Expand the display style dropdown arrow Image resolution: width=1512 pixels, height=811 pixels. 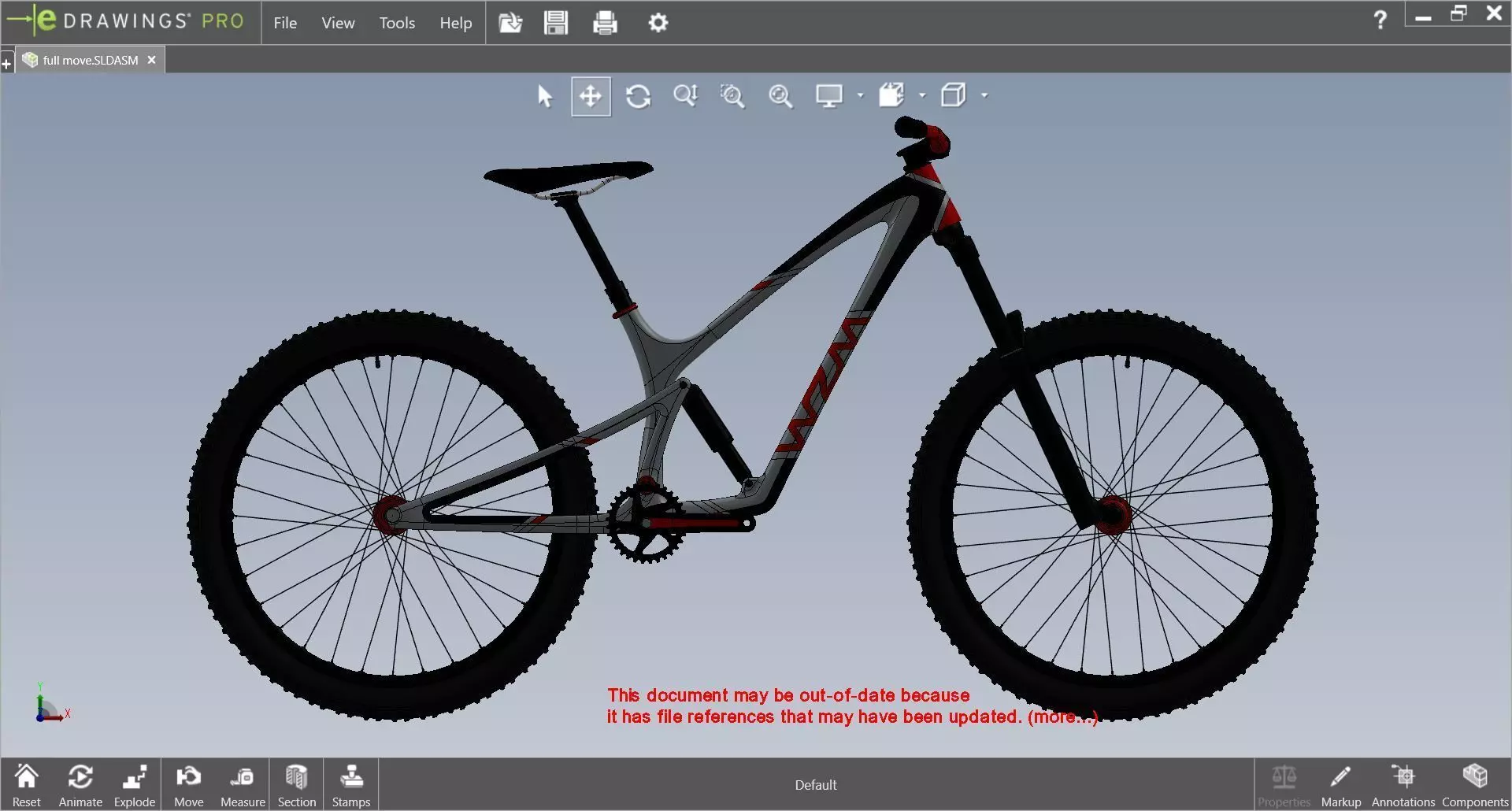(x=984, y=95)
